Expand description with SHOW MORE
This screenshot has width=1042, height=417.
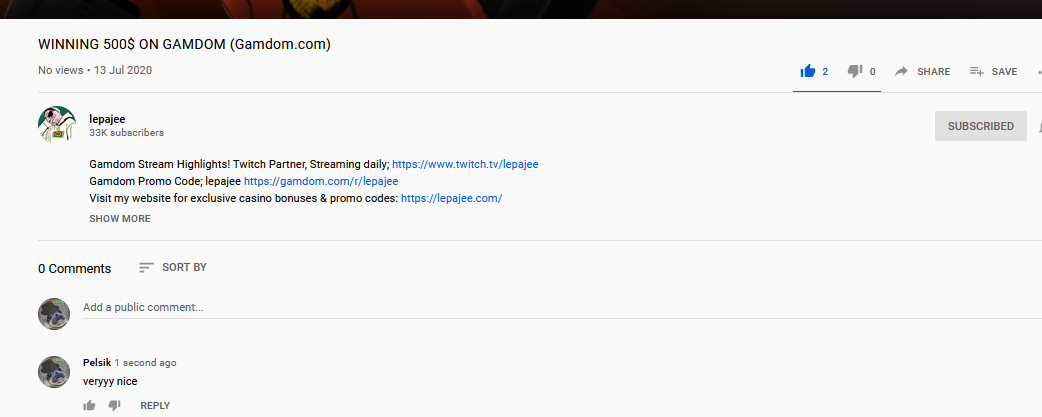[x=120, y=218]
